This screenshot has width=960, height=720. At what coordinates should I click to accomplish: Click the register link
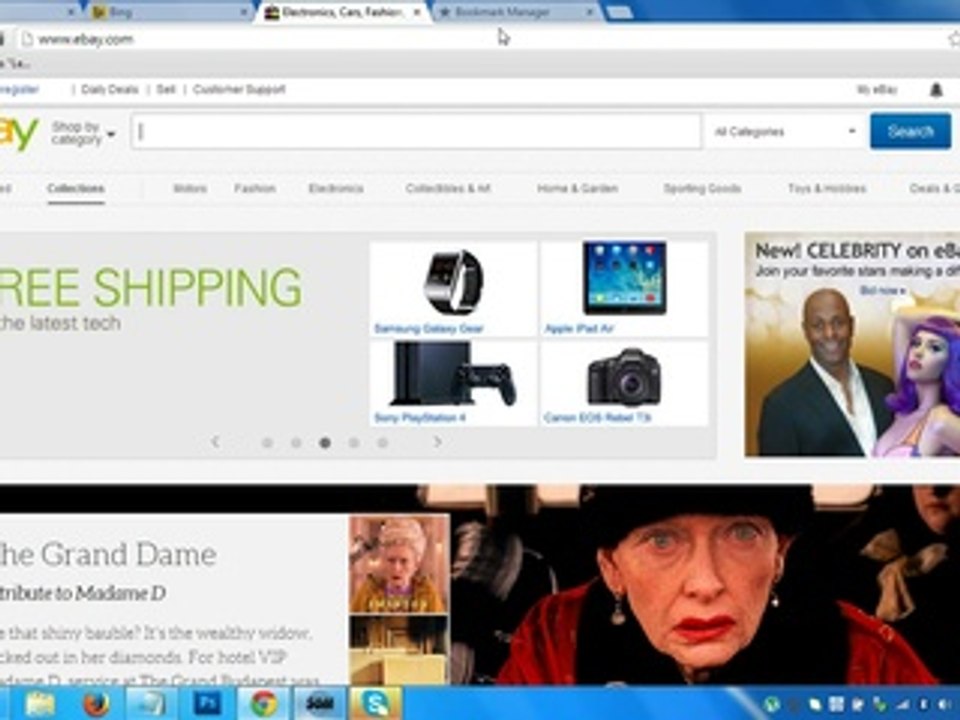19,89
